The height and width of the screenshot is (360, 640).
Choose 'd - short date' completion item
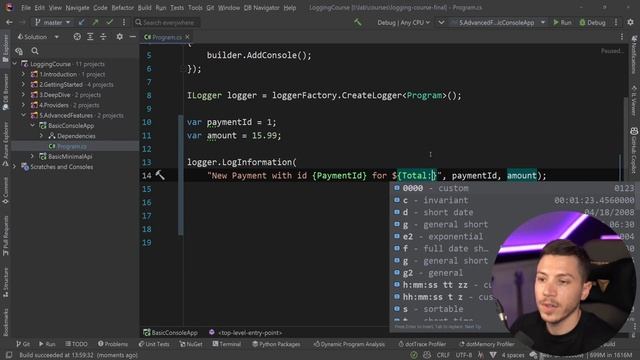(513, 212)
